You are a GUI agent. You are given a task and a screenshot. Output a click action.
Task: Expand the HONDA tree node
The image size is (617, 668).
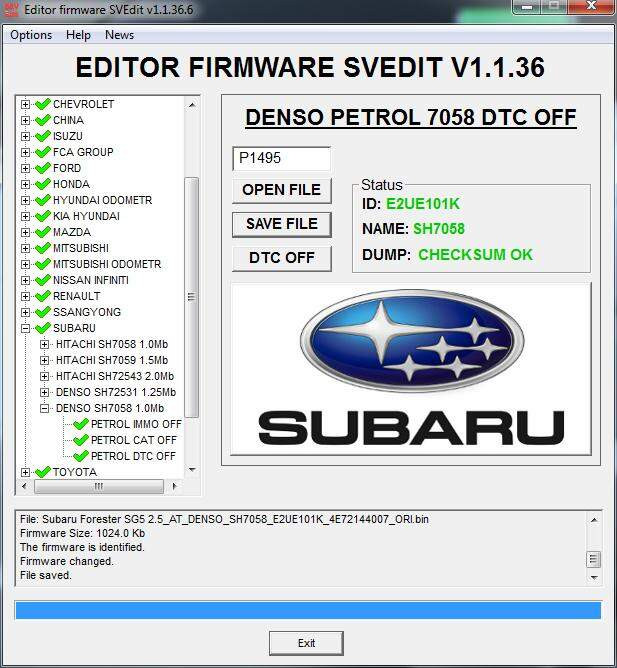tap(25, 184)
